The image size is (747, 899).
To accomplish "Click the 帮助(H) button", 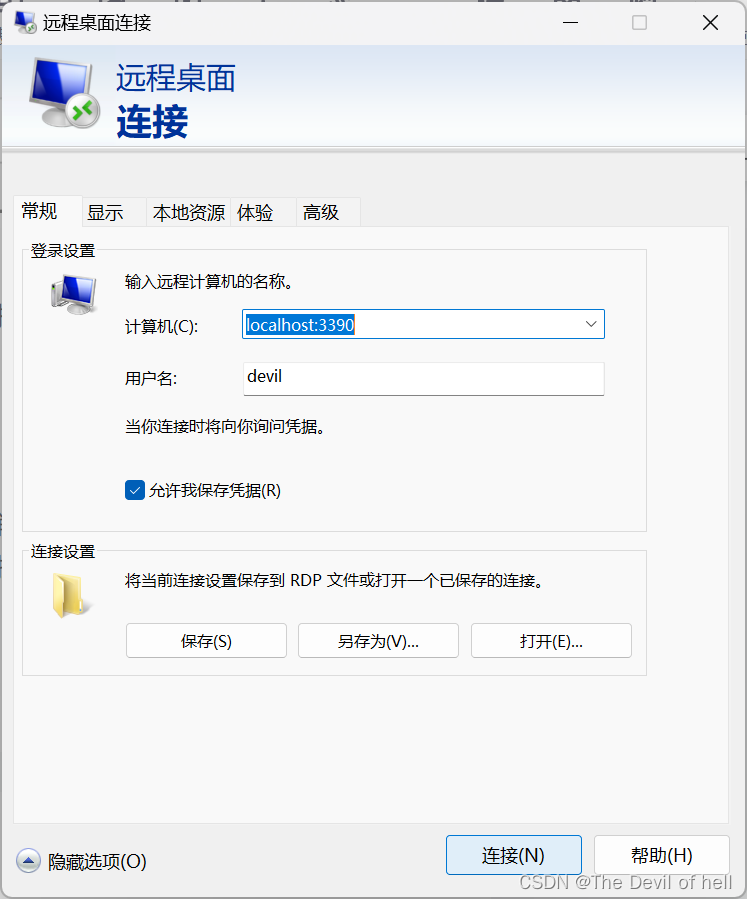I will [x=662, y=855].
